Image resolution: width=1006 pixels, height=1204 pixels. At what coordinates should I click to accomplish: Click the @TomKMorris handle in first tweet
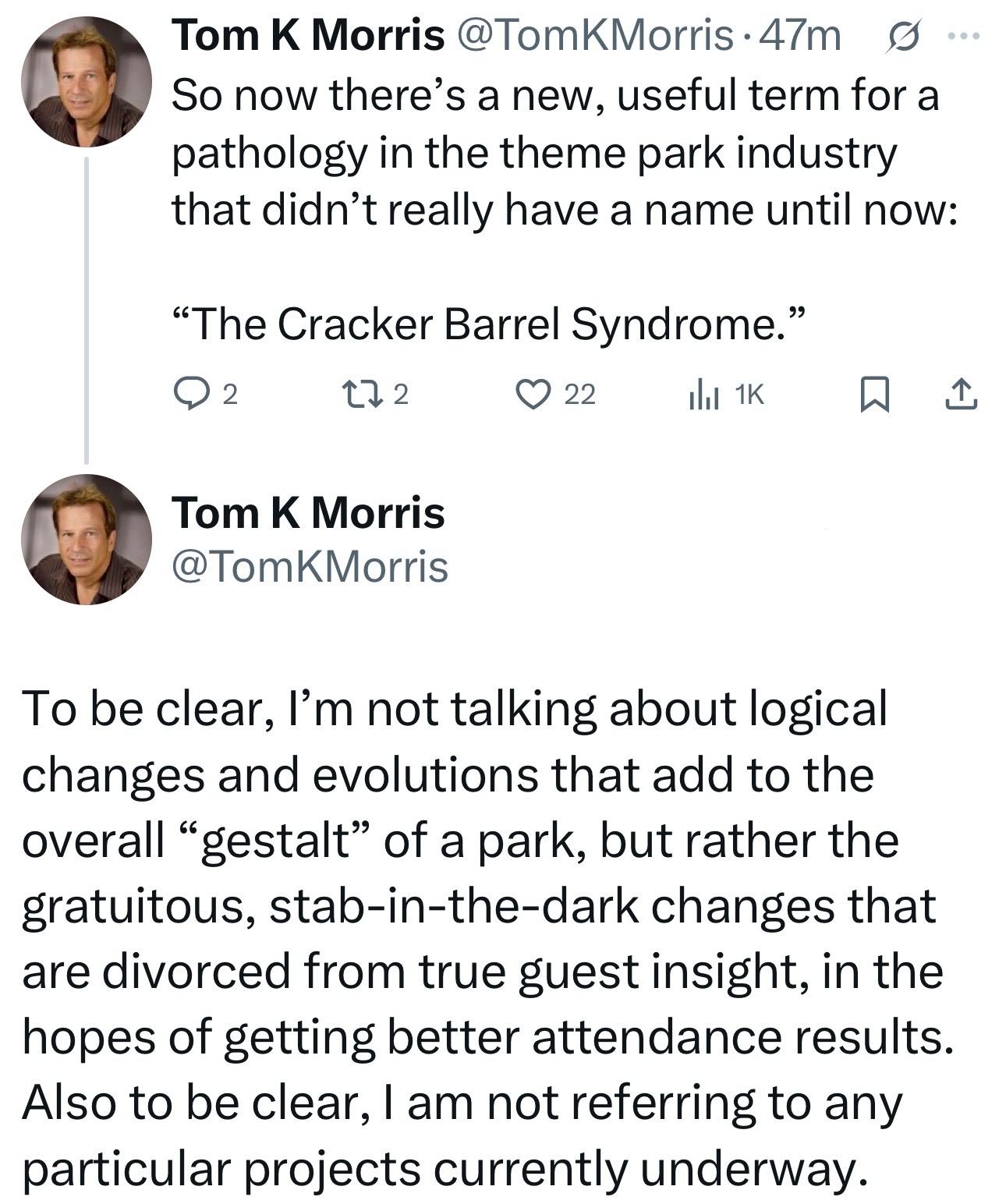[x=593, y=36]
